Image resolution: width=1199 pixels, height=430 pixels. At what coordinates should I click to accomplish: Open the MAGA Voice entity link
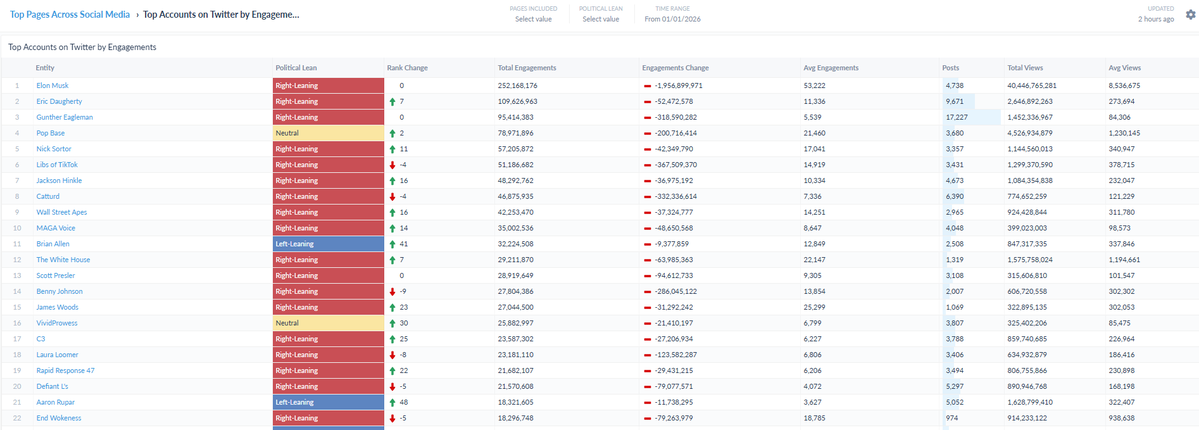tap(56, 228)
